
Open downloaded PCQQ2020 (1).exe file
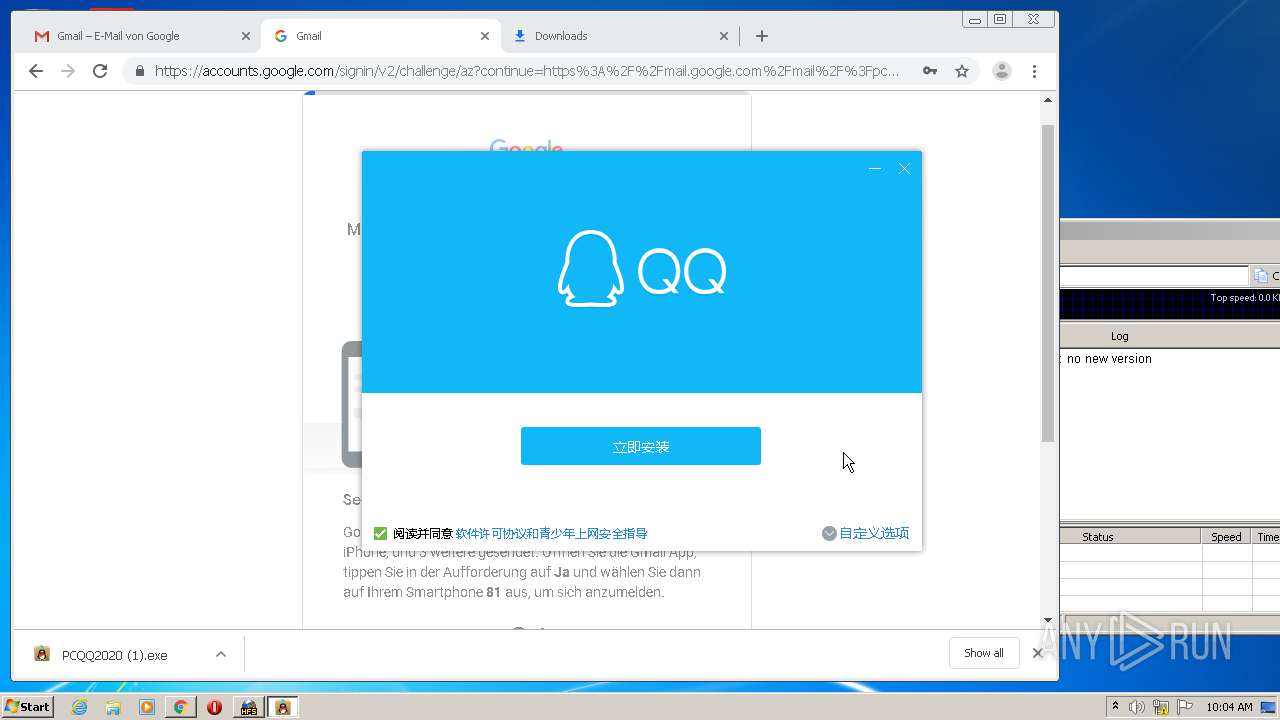coord(115,655)
